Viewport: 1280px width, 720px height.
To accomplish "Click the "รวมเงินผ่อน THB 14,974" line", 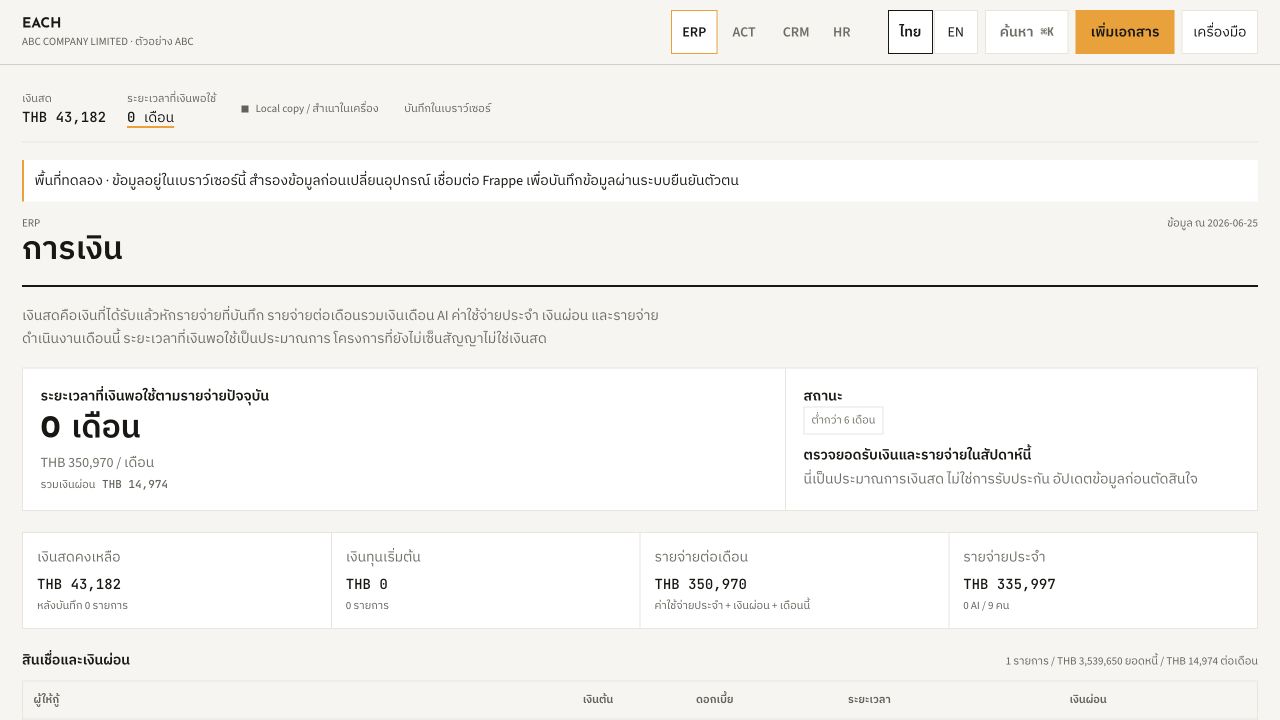I will click(104, 484).
